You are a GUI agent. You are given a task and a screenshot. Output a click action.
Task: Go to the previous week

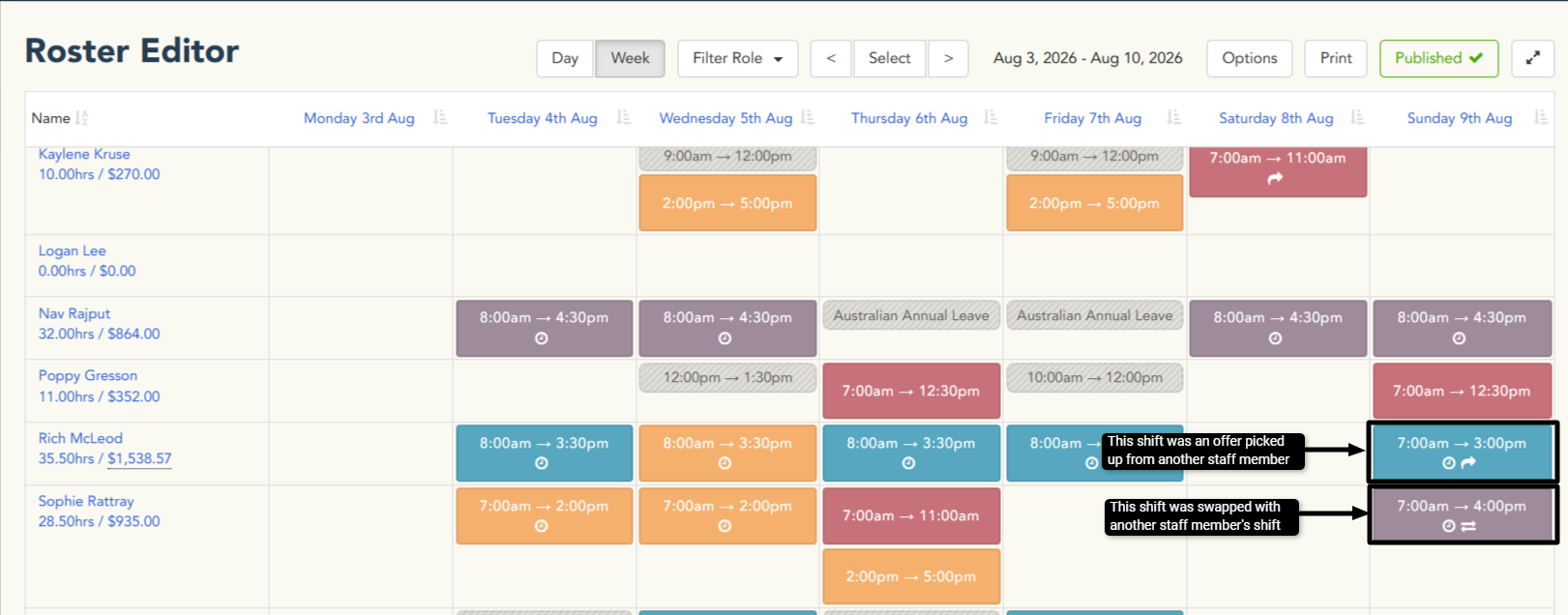(831, 58)
